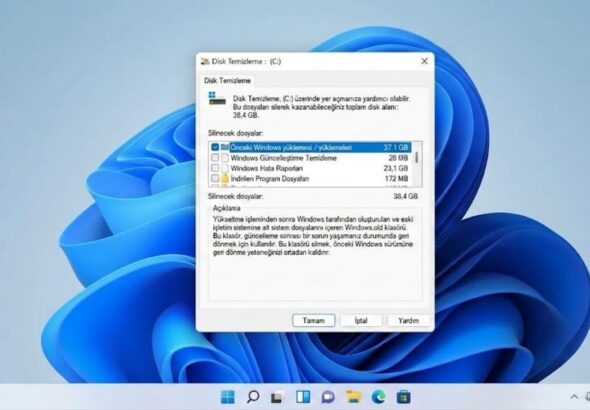Show hidden system tray icons chevron
Screen dimensions: 590x410
click(x=574, y=396)
